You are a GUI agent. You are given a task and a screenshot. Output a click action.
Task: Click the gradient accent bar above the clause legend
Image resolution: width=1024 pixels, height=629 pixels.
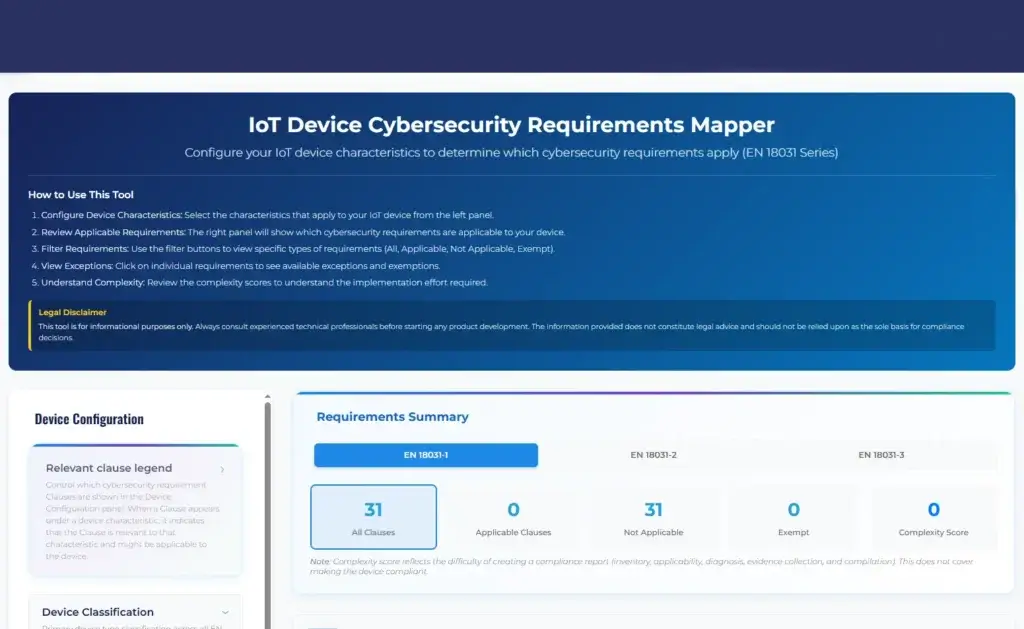(x=135, y=443)
